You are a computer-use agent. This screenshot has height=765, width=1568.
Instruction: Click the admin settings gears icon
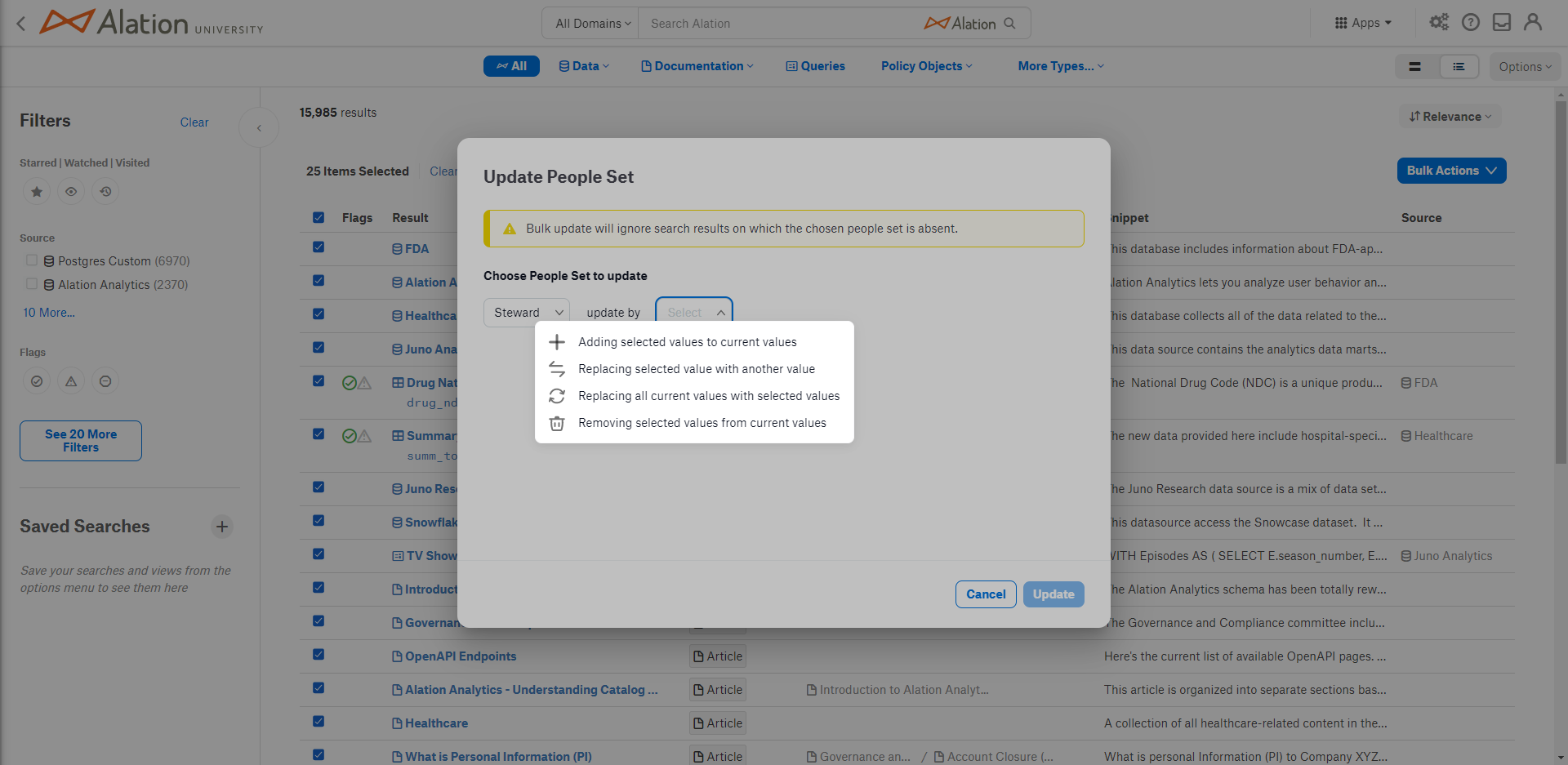click(x=1439, y=23)
